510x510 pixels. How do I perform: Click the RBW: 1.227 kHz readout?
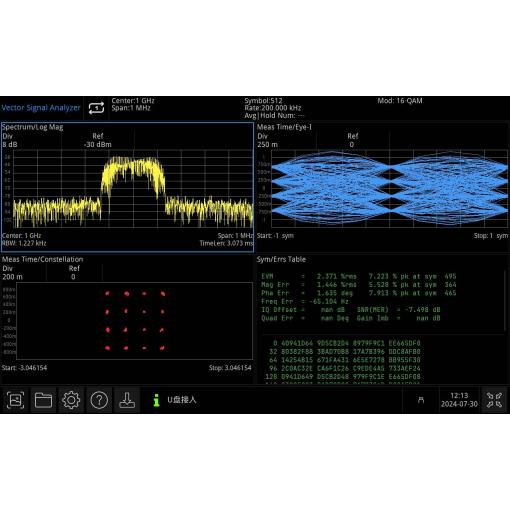pyautogui.click(x=24, y=243)
